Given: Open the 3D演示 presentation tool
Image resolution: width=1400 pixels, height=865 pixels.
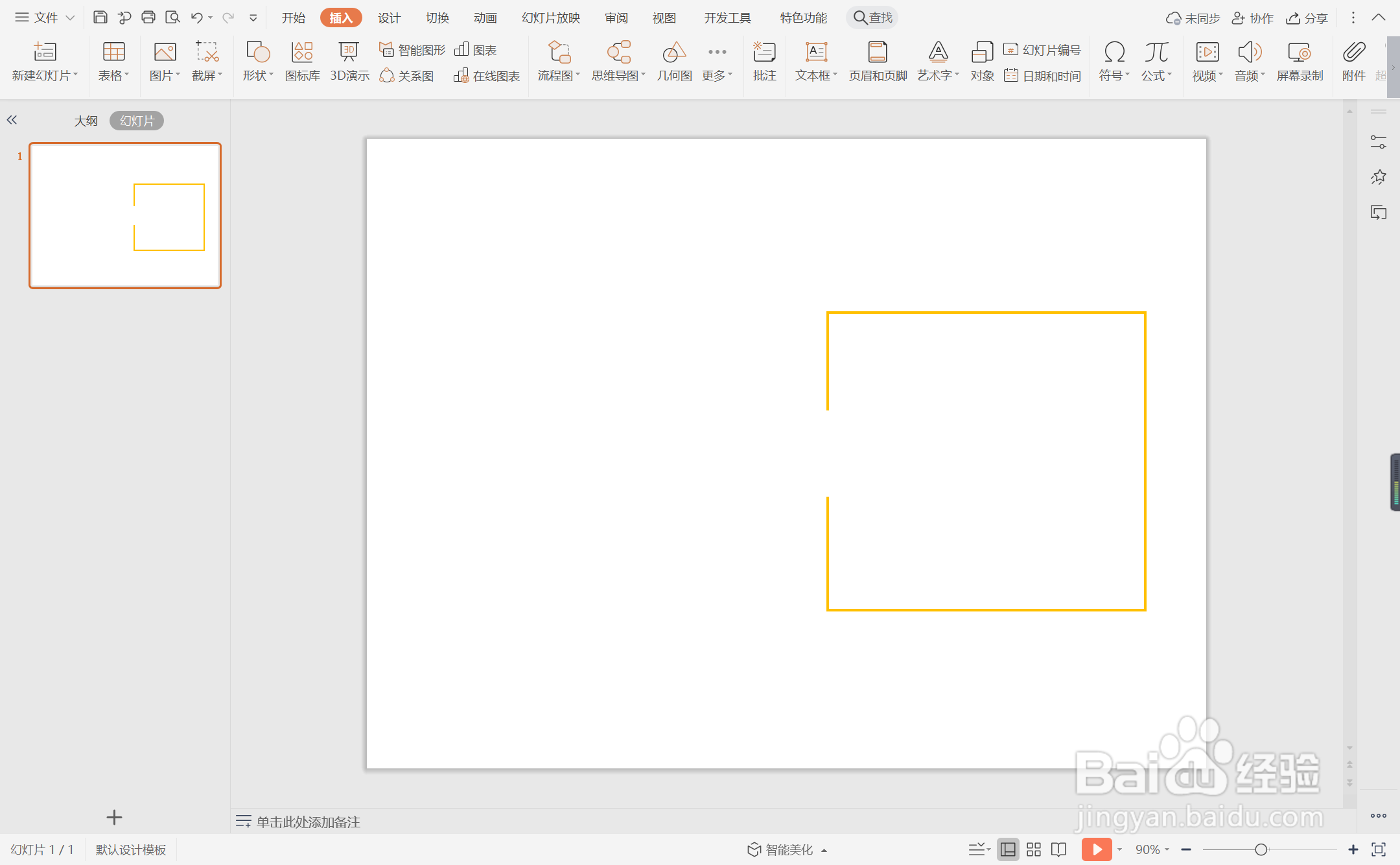Looking at the screenshot, I should [349, 62].
